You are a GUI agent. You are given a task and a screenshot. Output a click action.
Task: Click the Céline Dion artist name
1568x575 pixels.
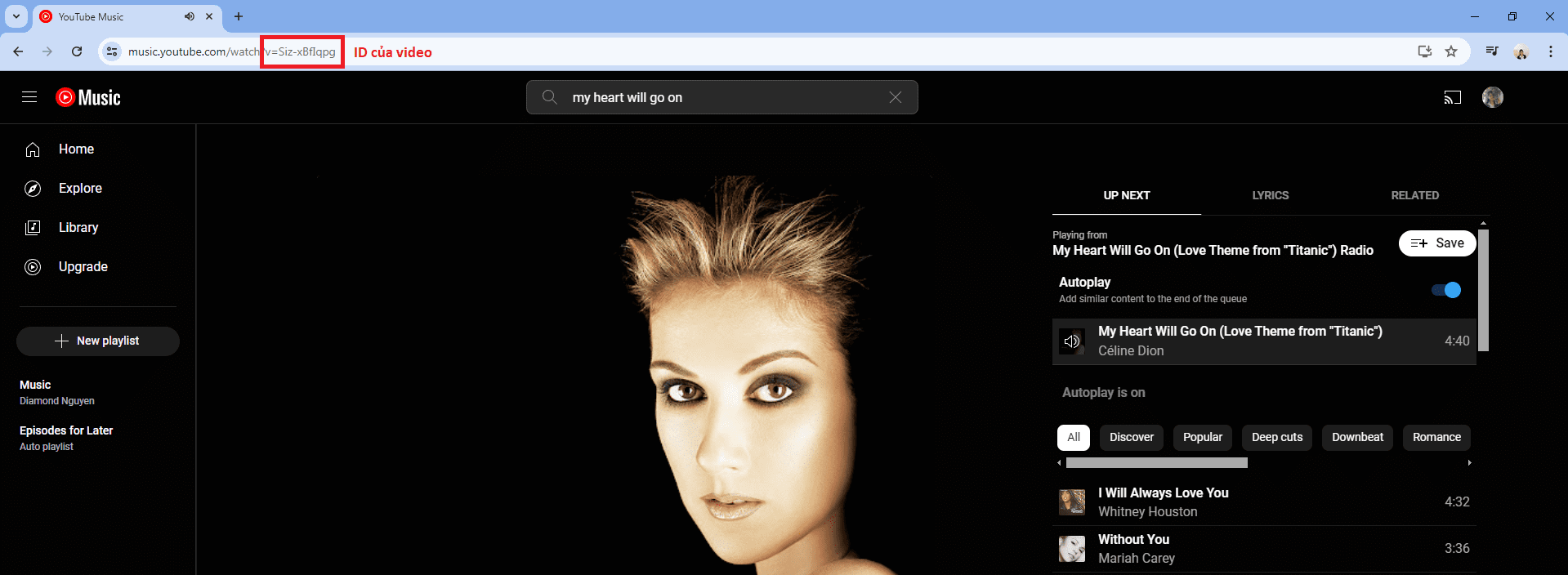tap(1131, 351)
